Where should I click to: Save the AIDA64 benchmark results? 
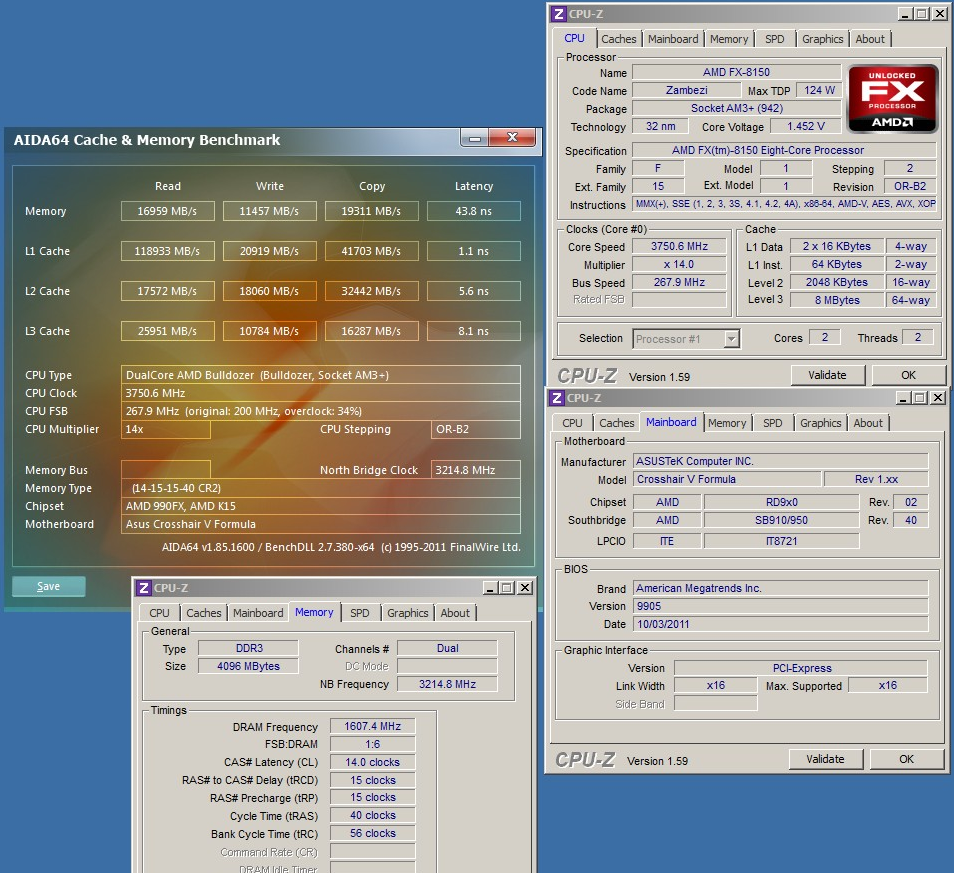point(49,586)
